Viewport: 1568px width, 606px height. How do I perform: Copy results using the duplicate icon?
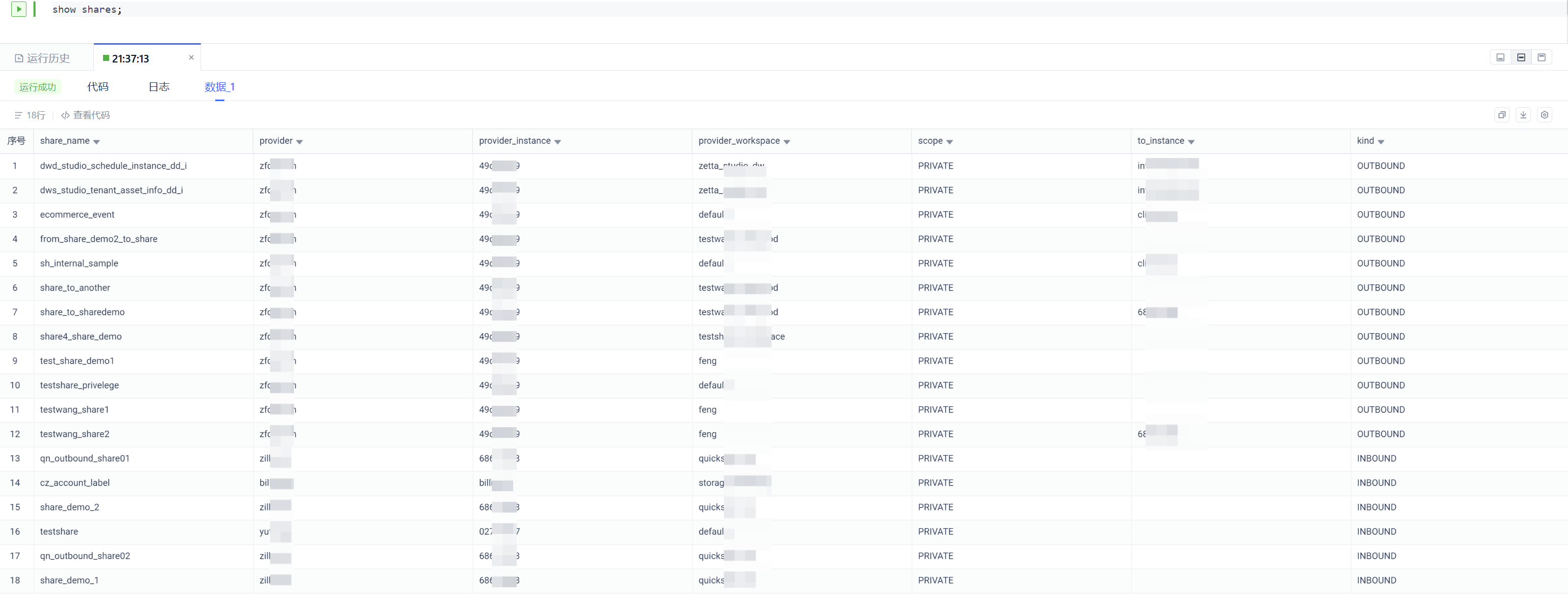[x=1502, y=115]
